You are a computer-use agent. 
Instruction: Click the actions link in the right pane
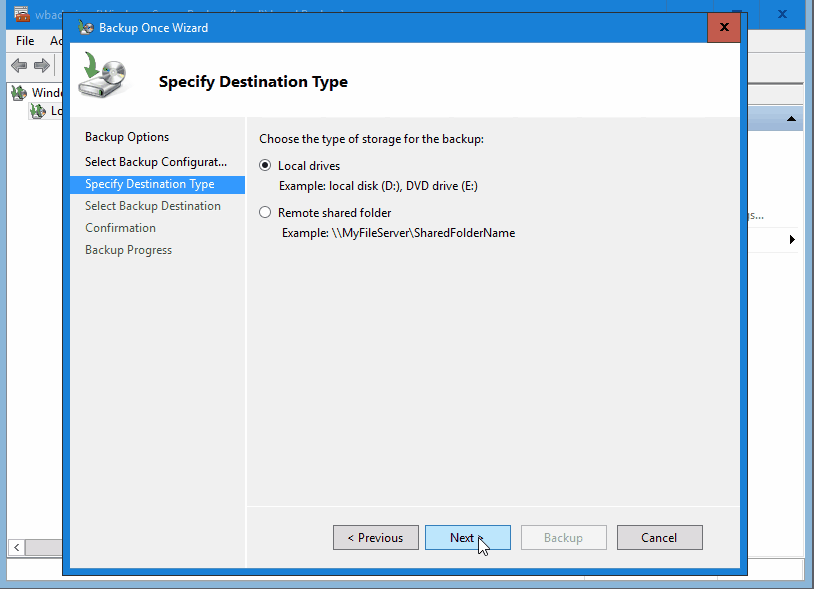coord(753,217)
